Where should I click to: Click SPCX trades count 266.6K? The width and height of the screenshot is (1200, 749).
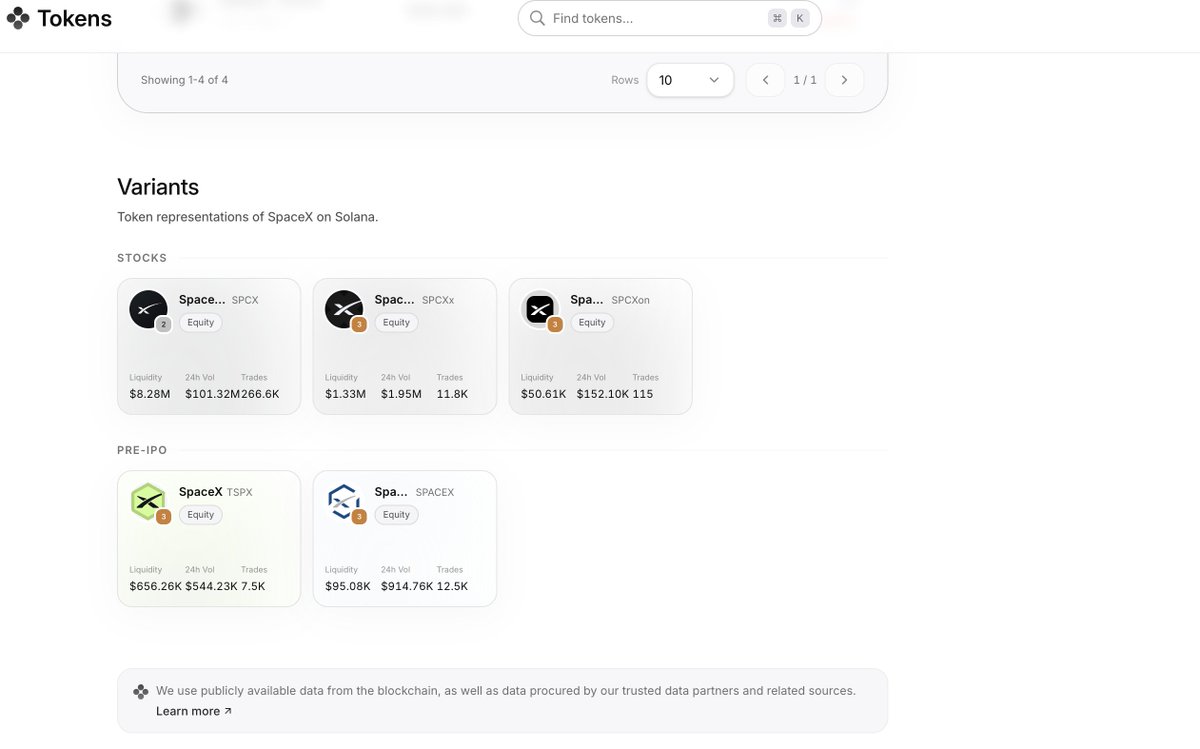260,394
